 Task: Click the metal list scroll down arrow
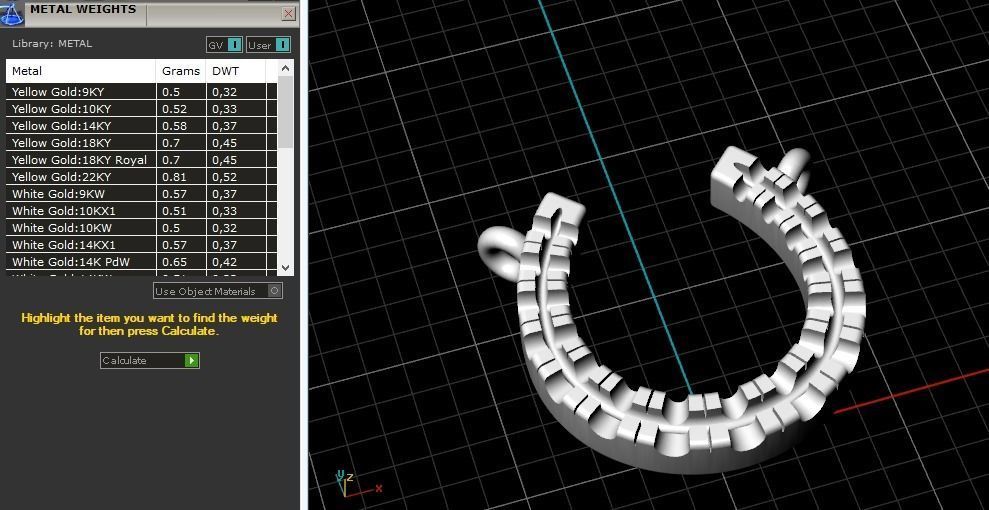(286, 267)
